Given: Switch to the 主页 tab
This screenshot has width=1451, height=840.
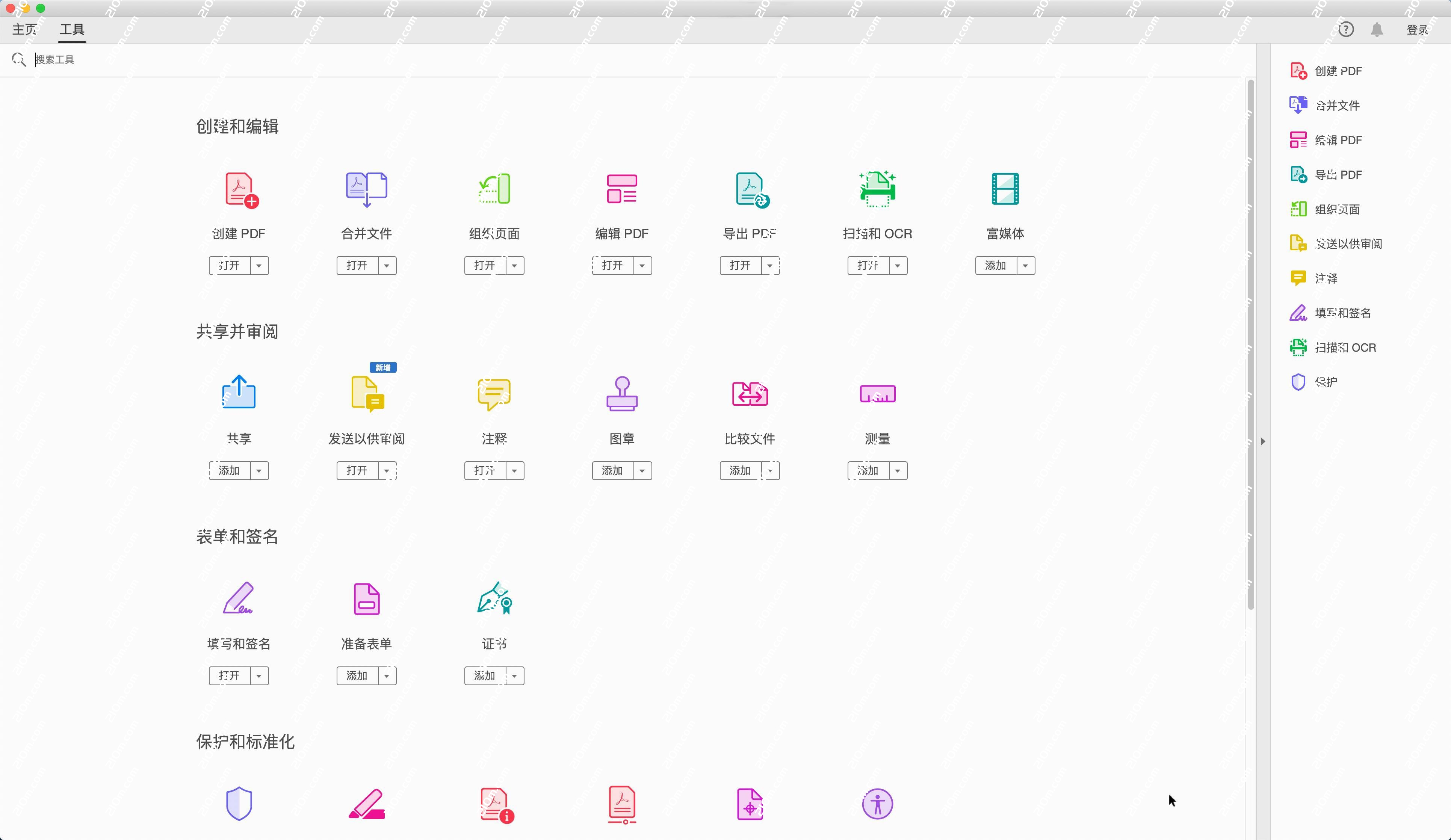Looking at the screenshot, I should click(x=25, y=29).
